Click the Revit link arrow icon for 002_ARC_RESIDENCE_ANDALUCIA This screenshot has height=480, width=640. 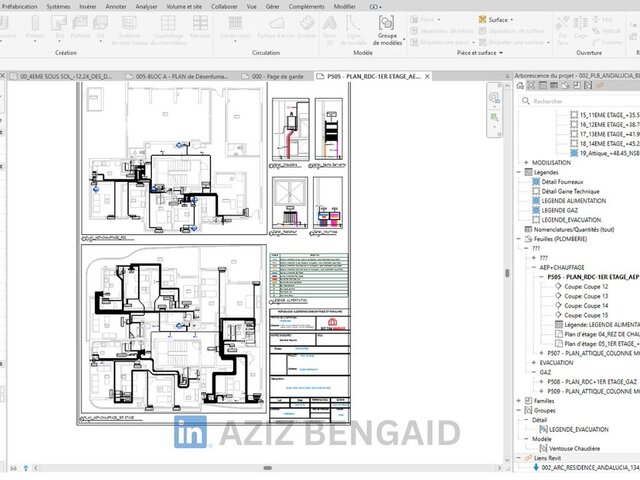[535, 467]
